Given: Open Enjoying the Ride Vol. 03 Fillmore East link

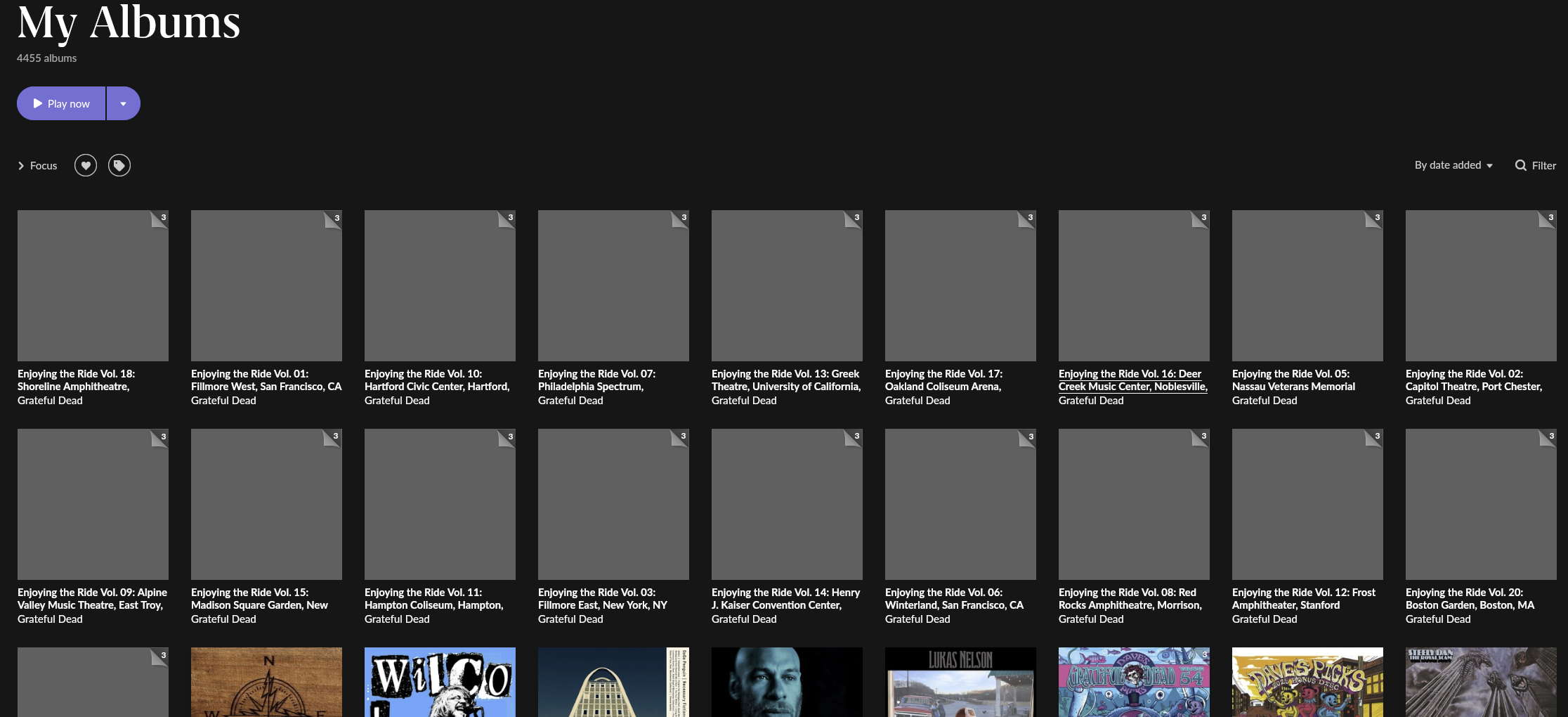Looking at the screenshot, I should click(603, 599).
